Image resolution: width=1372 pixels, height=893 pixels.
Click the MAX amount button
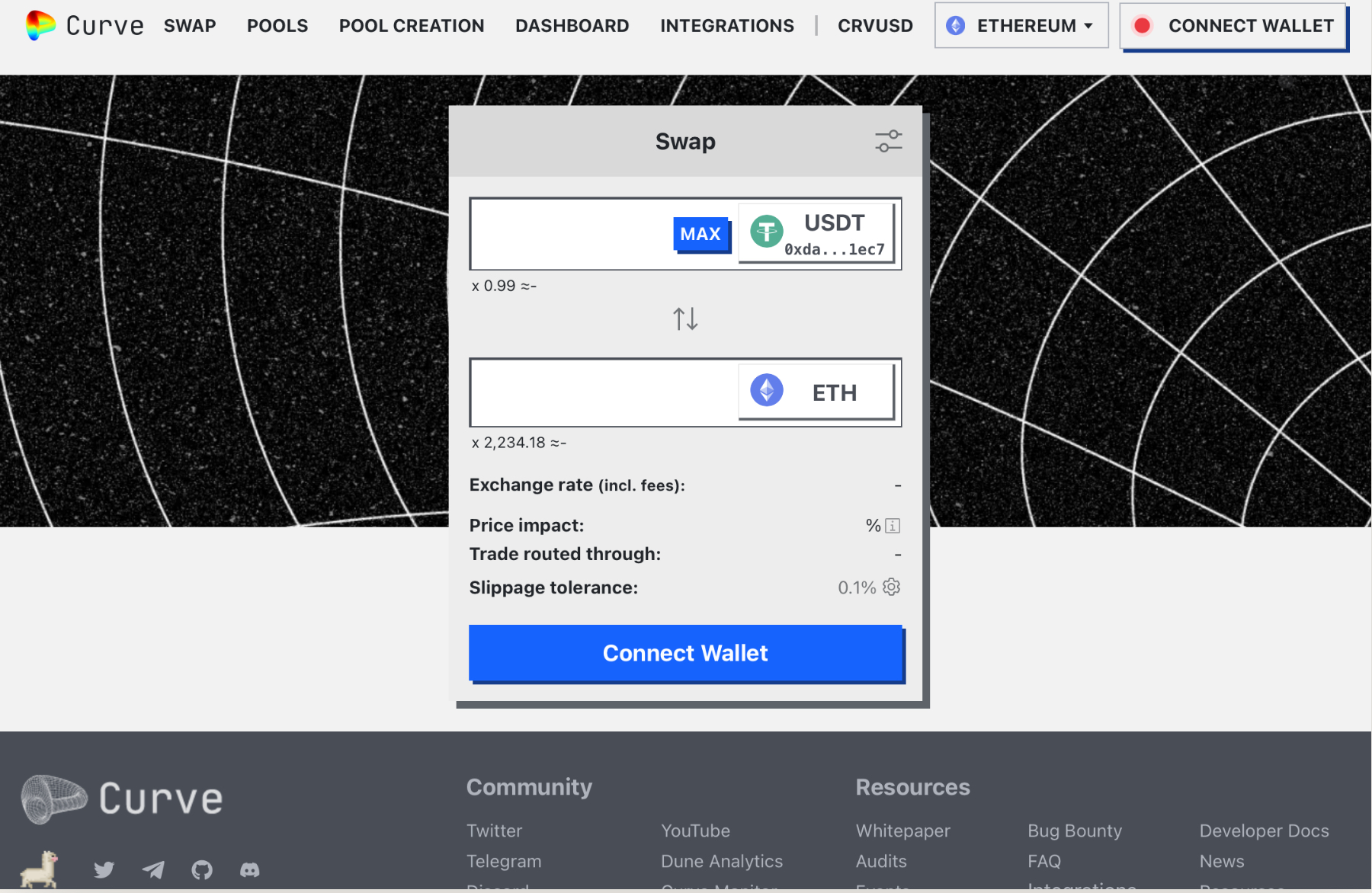tap(700, 234)
